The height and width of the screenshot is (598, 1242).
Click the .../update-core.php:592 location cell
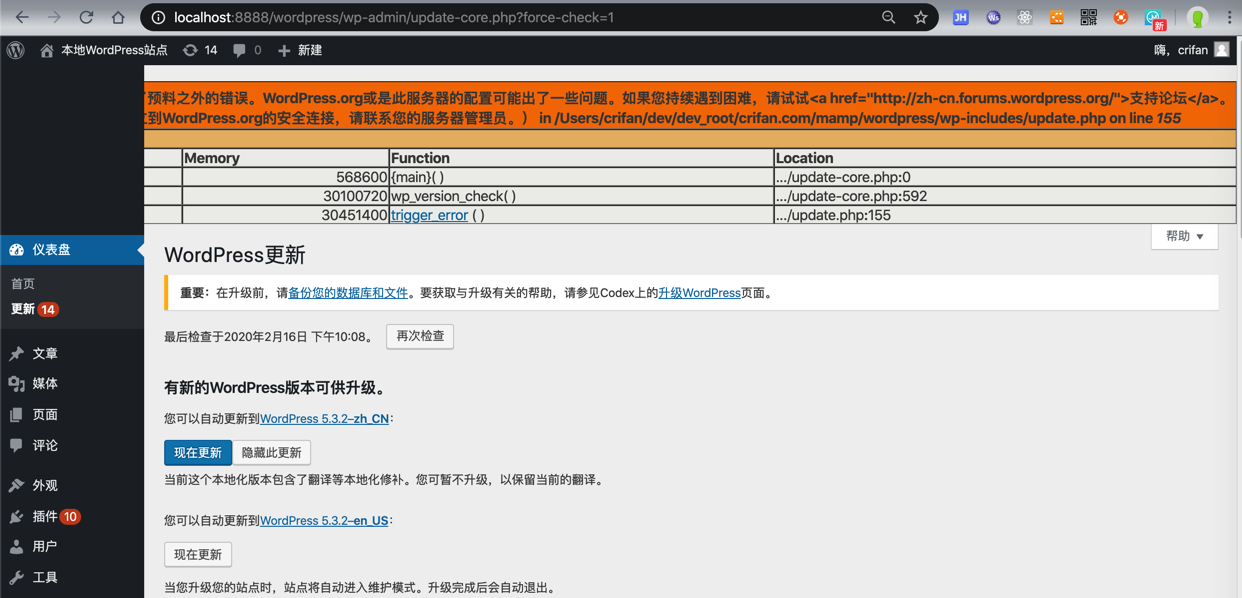point(1005,196)
